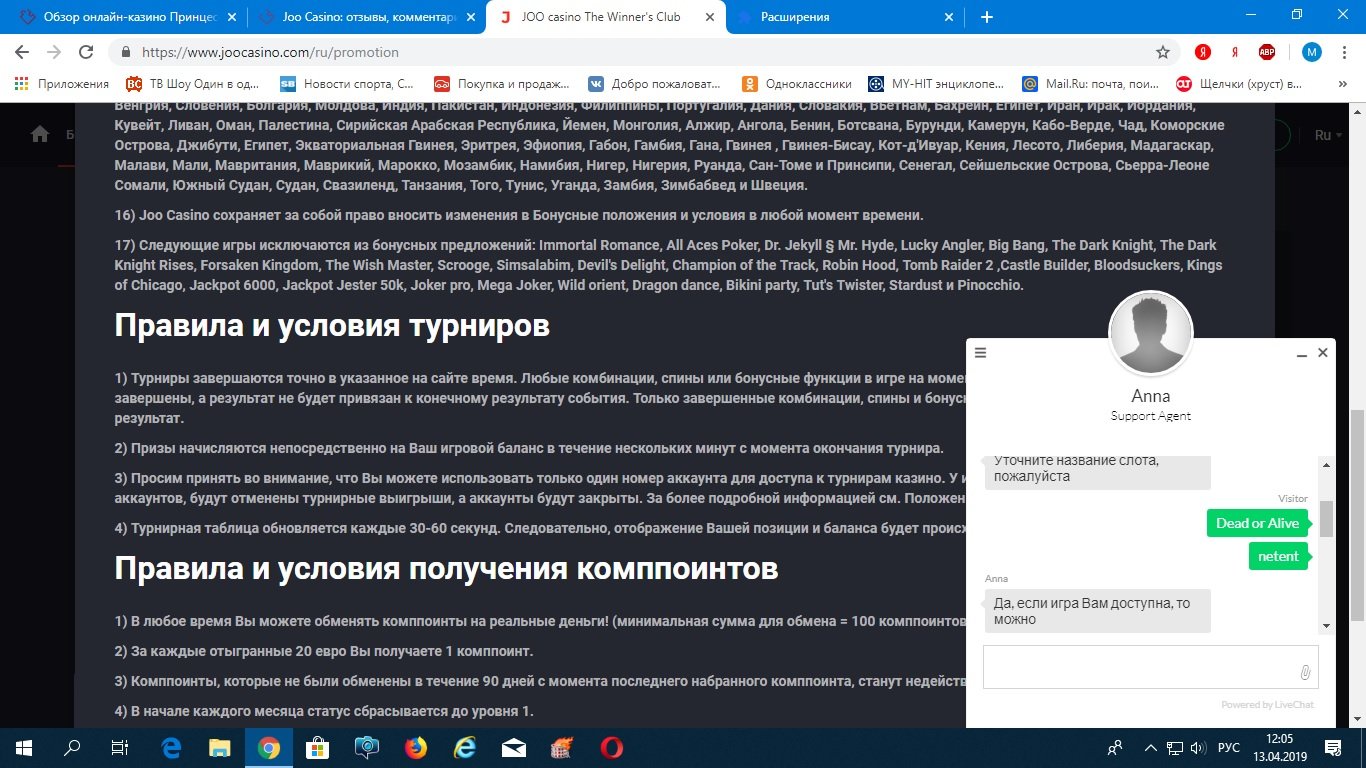Reload the Joo Casino page
This screenshot has width=1366, height=768.
pos(86,52)
